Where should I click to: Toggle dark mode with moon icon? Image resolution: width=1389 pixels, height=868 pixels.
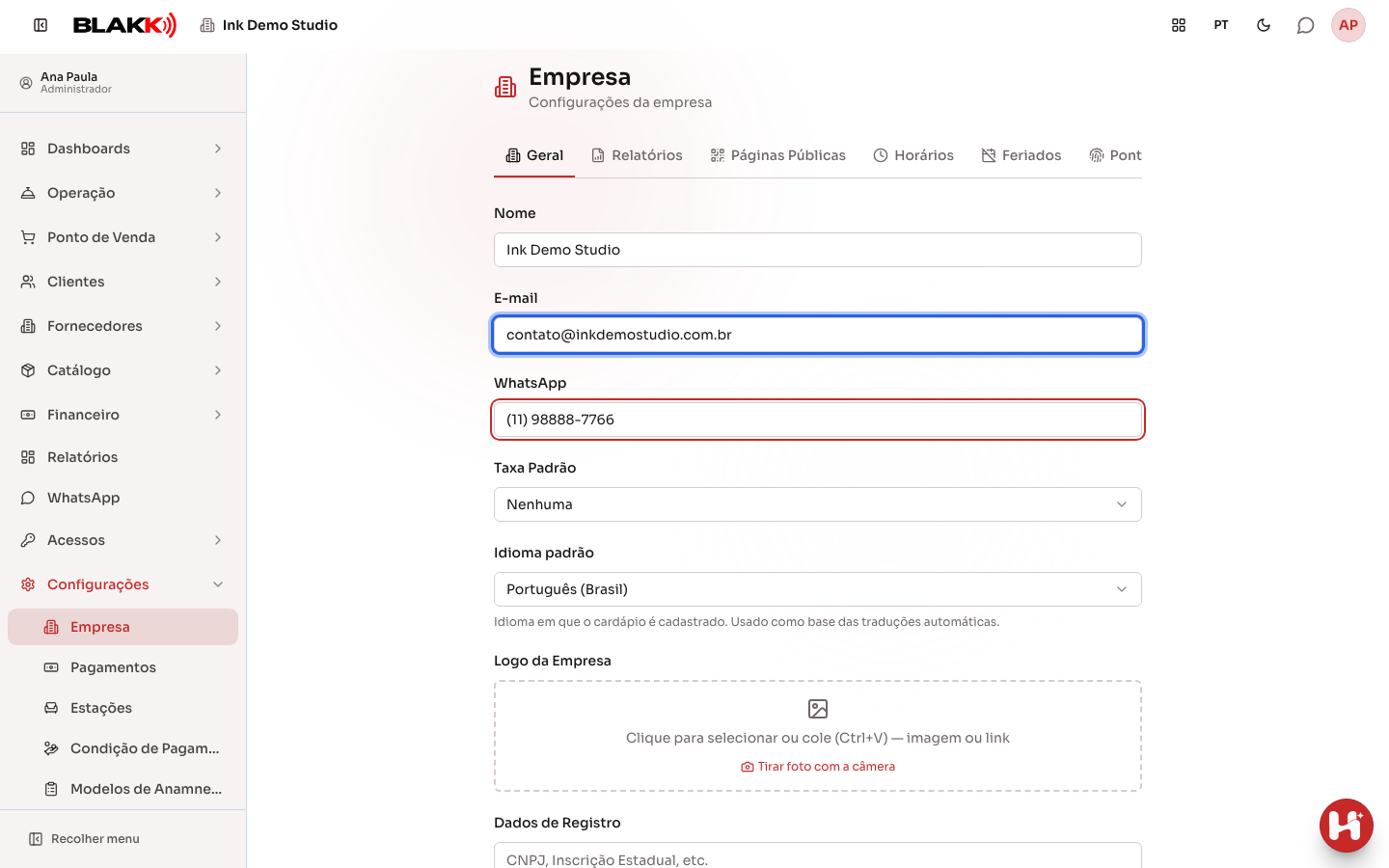[x=1264, y=25]
